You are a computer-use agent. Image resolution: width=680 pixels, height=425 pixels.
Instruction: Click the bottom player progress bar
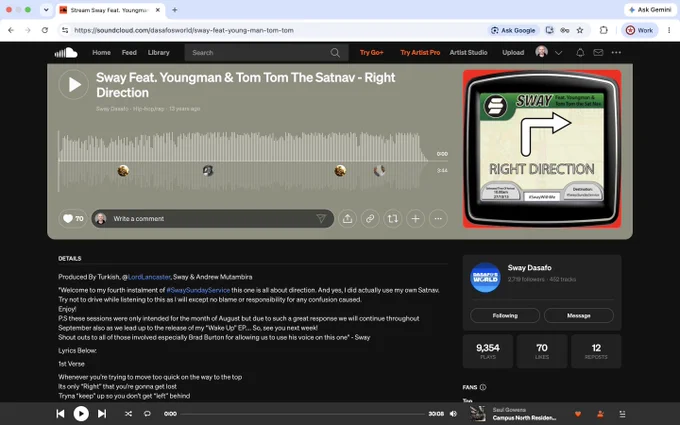coord(303,414)
